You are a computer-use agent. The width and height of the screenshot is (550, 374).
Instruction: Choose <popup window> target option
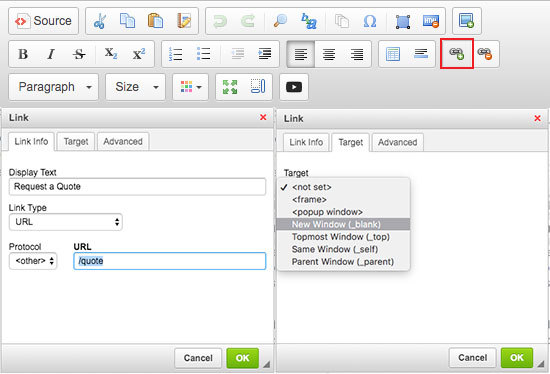pyautogui.click(x=343, y=212)
